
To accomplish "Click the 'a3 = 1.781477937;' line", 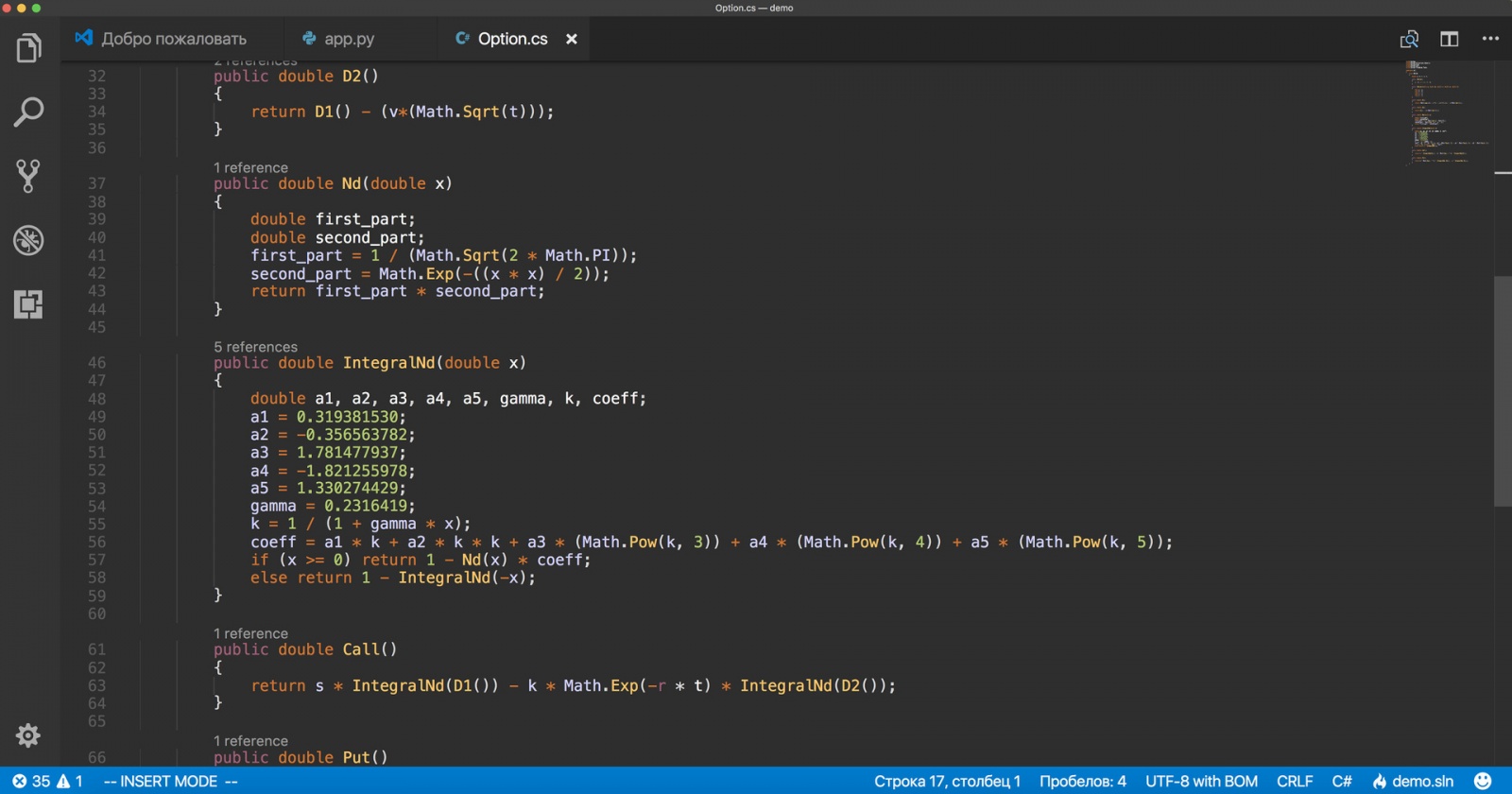I will (328, 453).
